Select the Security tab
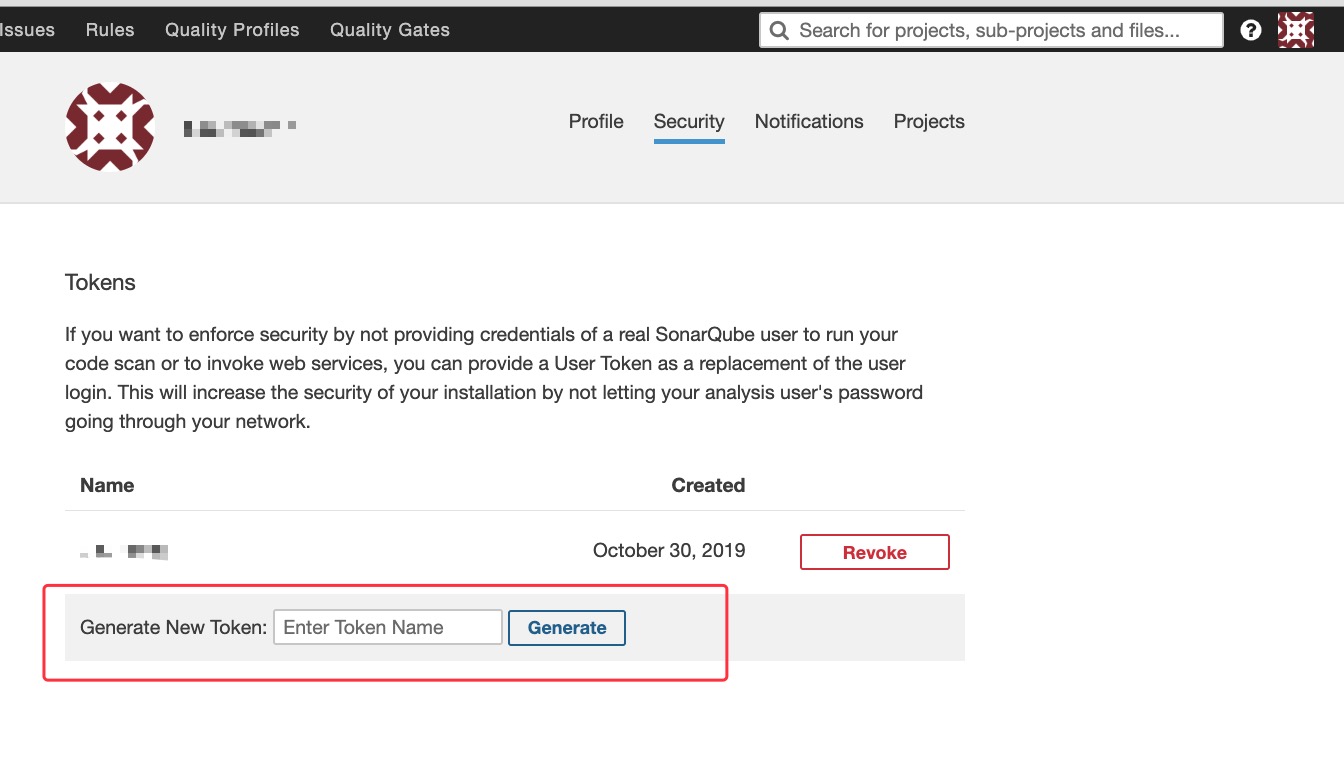Image resolution: width=1344 pixels, height=770 pixels. pyautogui.click(x=689, y=122)
